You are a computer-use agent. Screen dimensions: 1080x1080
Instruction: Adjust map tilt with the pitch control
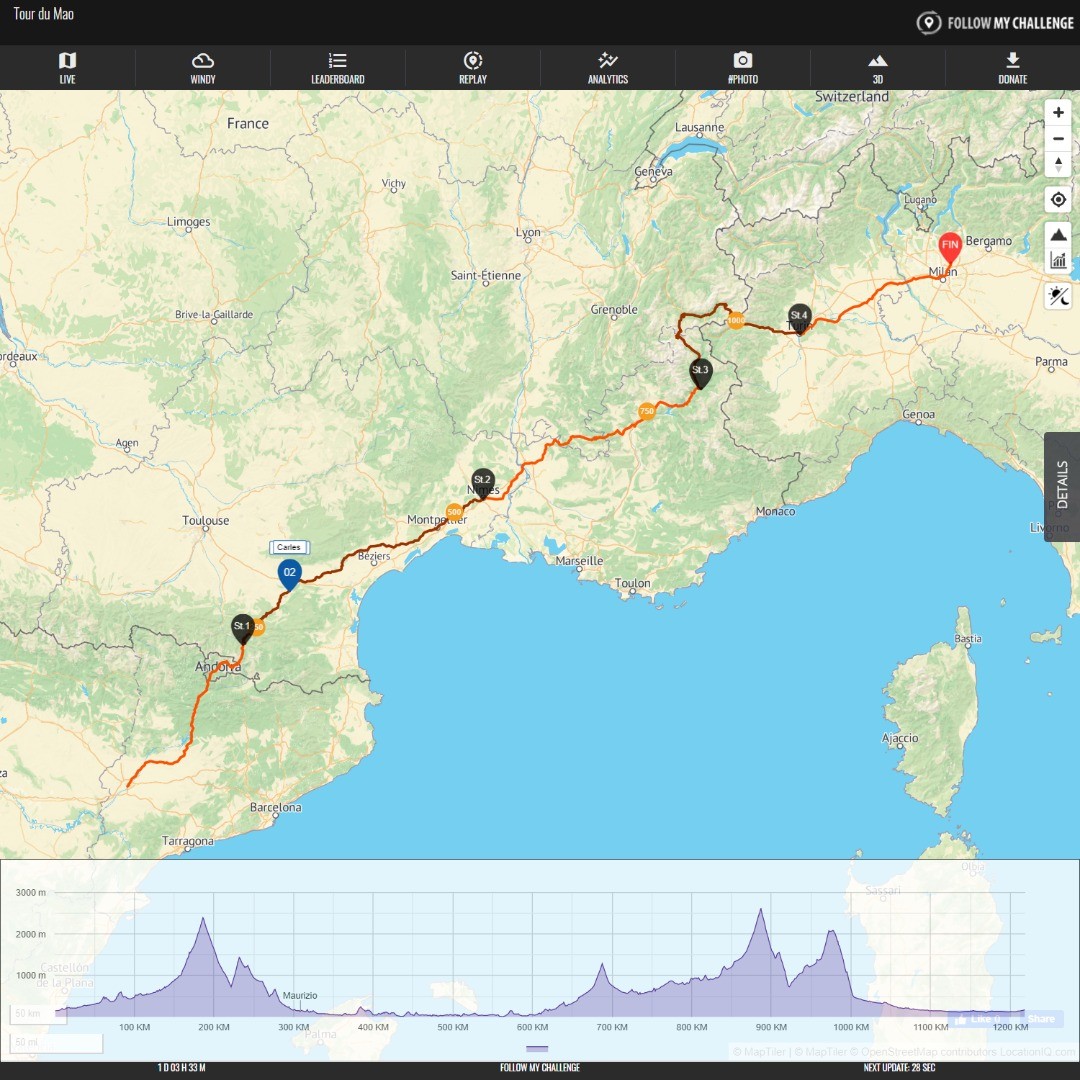coord(1058,164)
